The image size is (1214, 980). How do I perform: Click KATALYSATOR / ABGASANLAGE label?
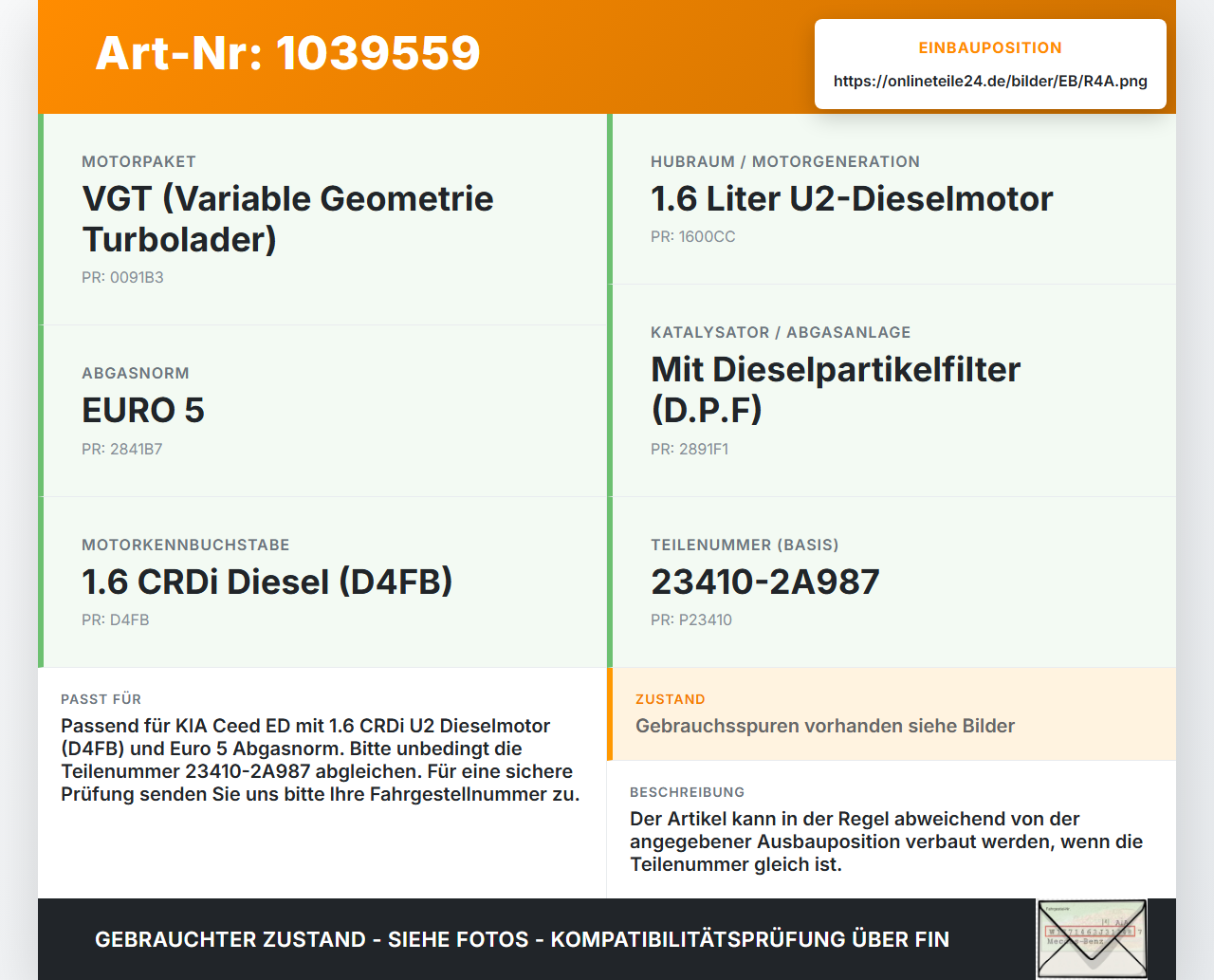click(x=781, y=333)
